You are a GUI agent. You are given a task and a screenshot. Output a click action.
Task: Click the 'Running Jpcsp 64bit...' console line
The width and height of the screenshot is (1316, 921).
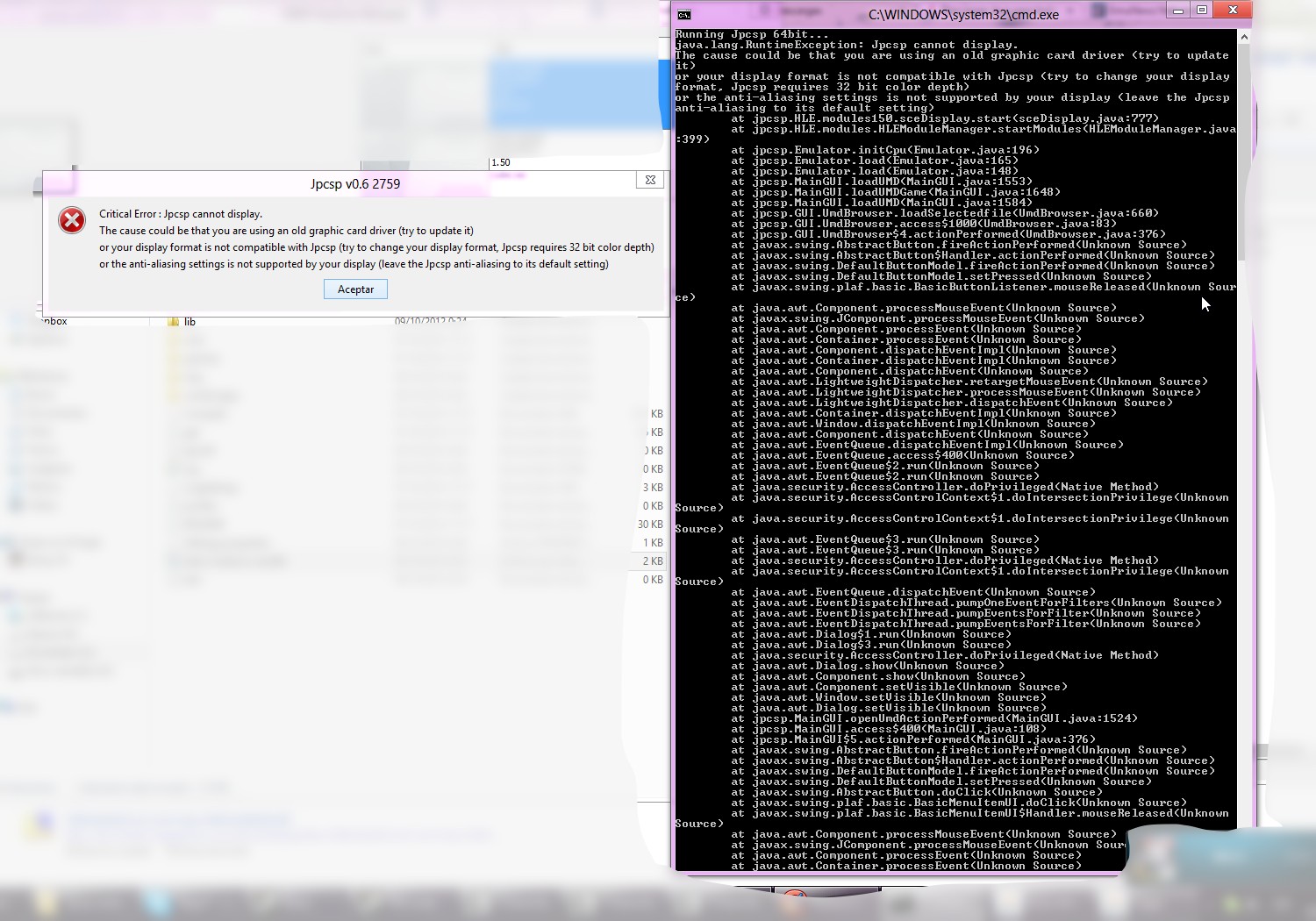point(752,34)
